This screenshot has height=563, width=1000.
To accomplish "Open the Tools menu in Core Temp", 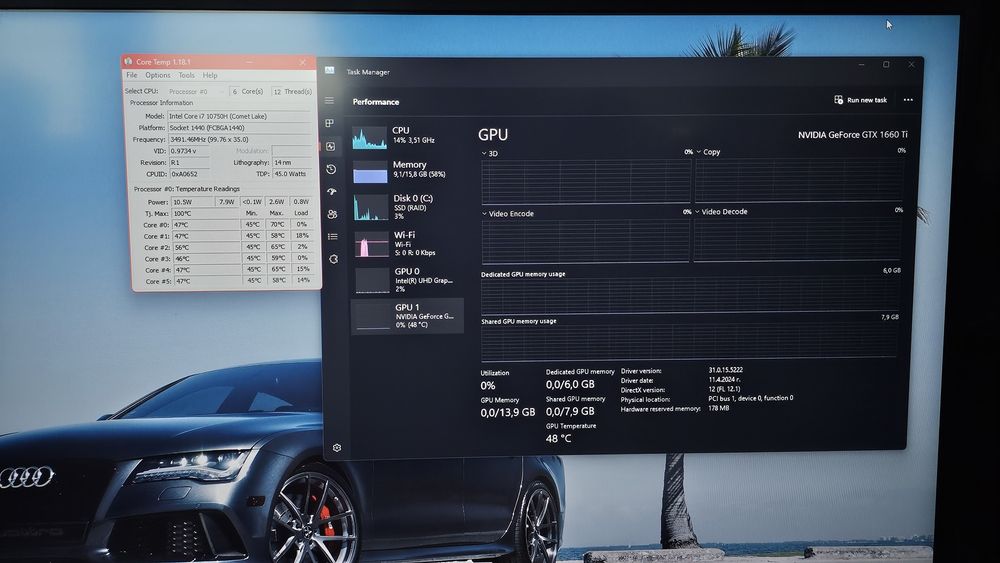I will [186, 75].
